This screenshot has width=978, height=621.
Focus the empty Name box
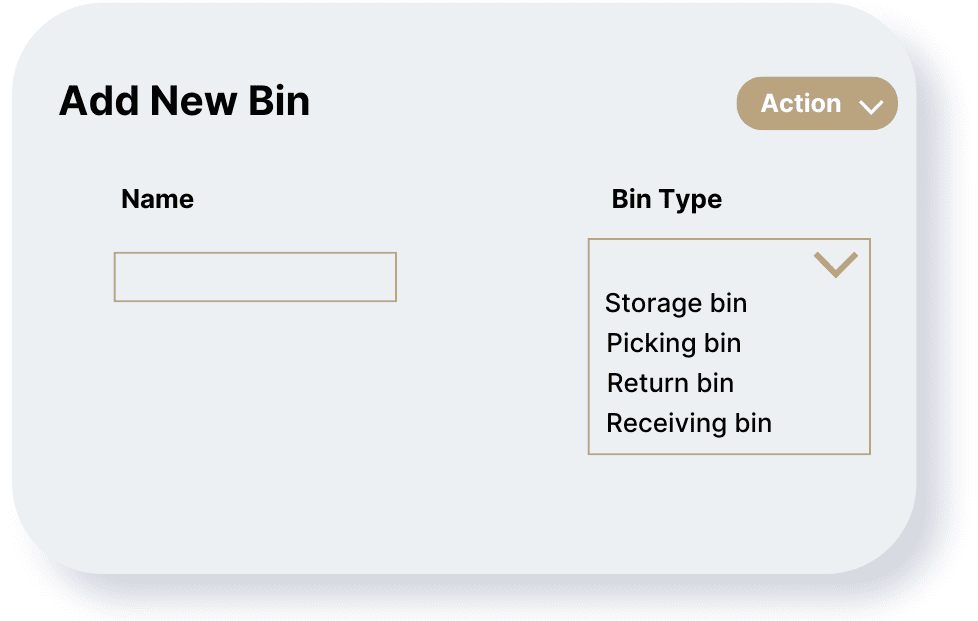click(x=255, y=277)
